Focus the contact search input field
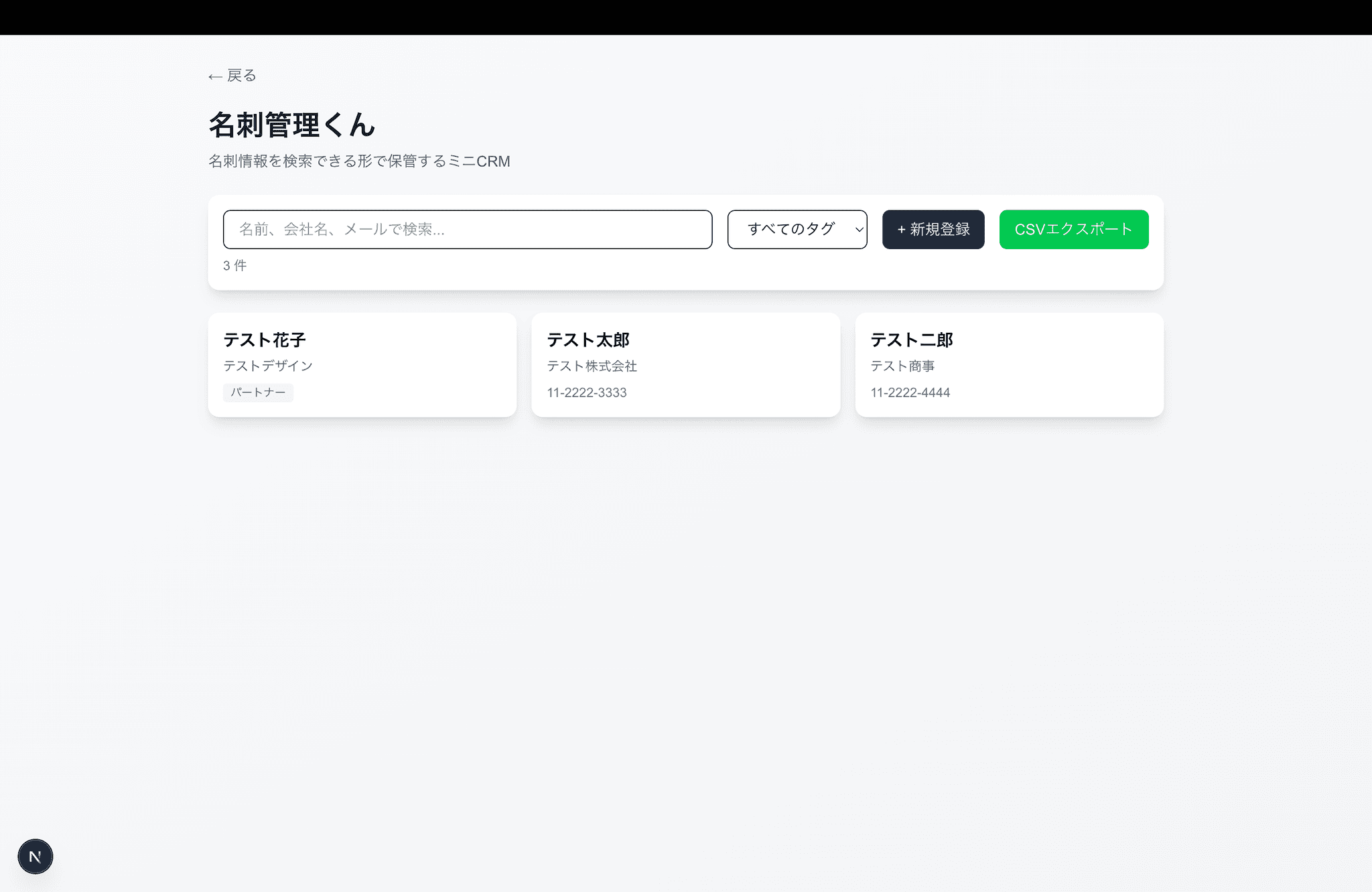 point(468,229)
